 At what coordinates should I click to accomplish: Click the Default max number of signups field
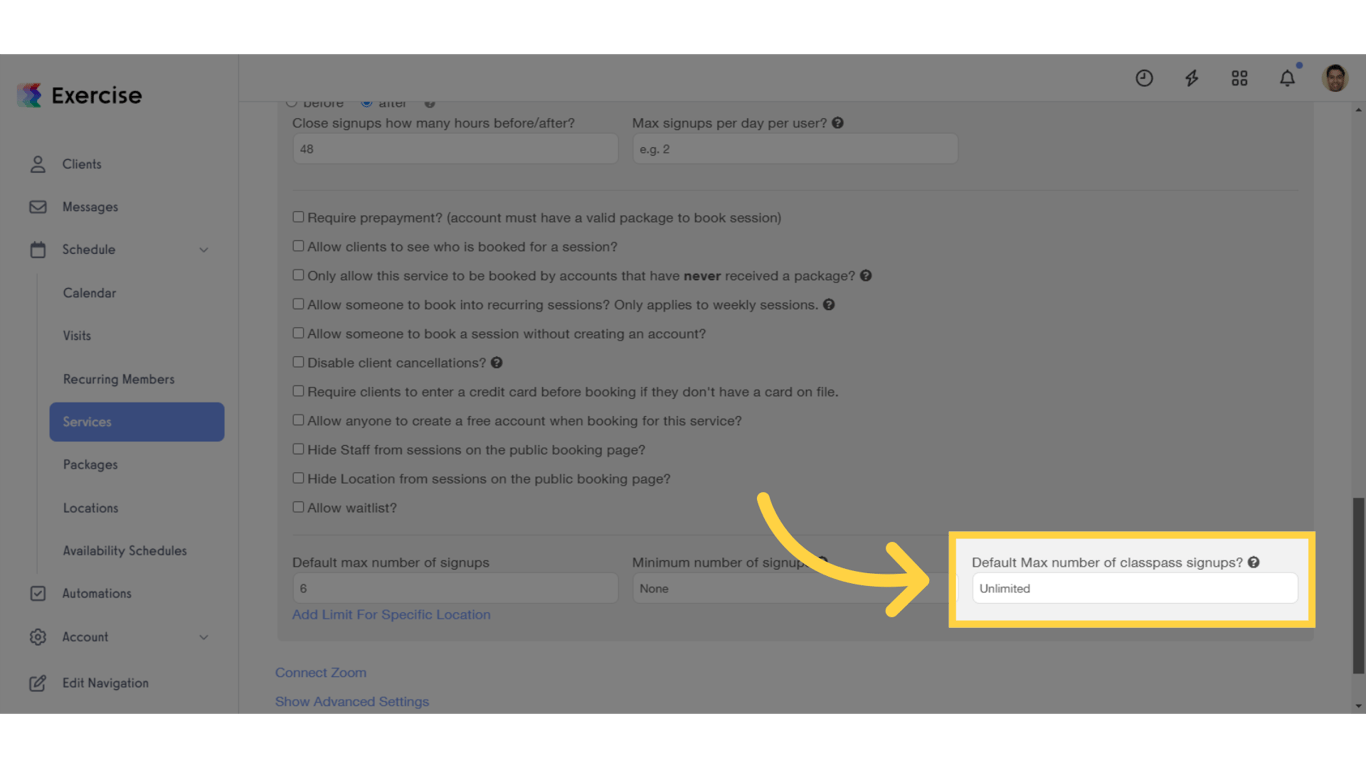[454, 588]
